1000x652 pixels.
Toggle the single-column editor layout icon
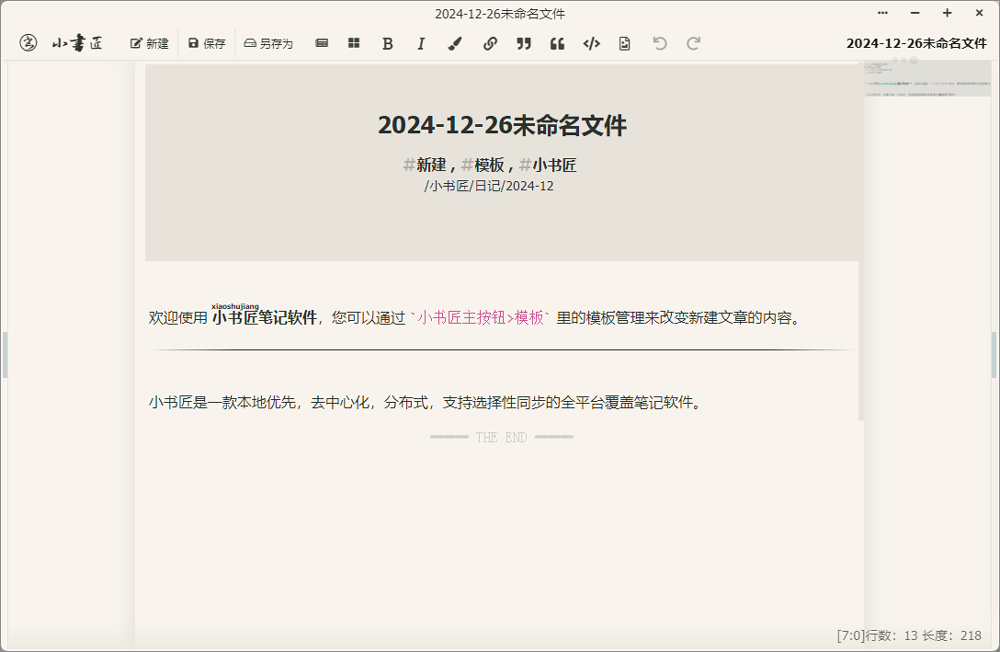pos(322,43)
